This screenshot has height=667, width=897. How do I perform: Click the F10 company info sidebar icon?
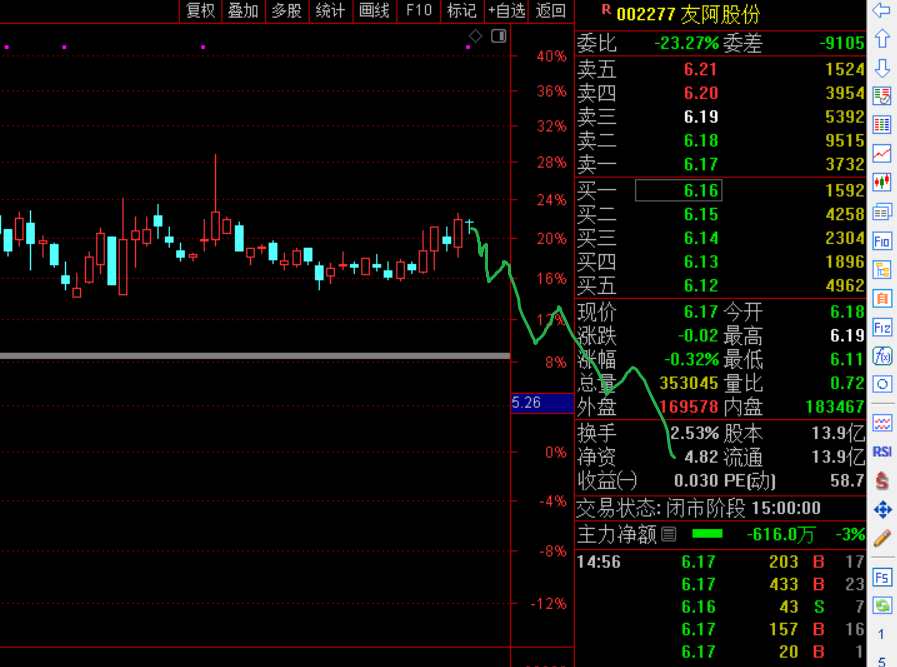coord(882,241)
